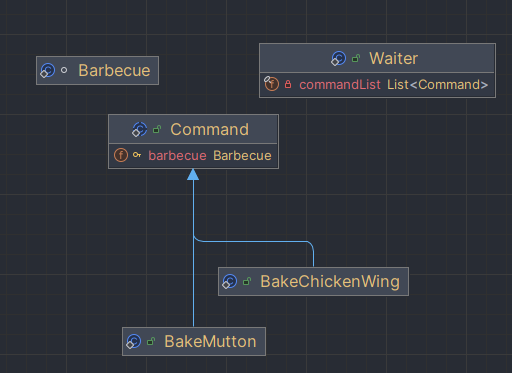Click the green public lock in Waiter

point(356,59)
